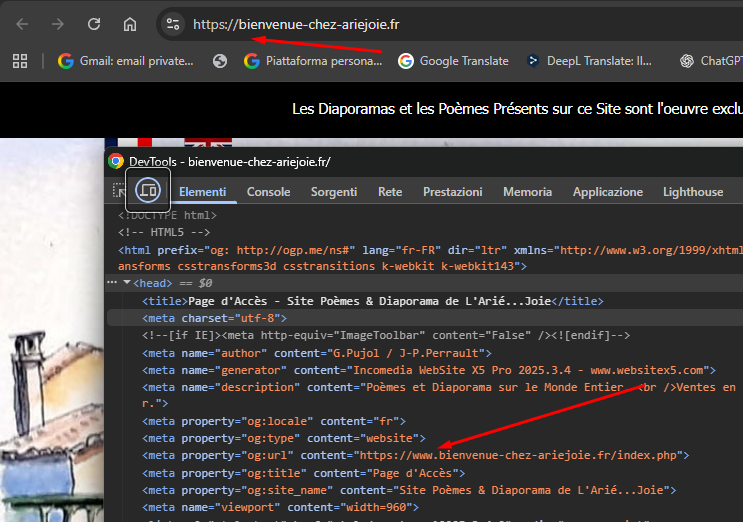
Task: Click the Google Translate bookmark
Action: 453,61
